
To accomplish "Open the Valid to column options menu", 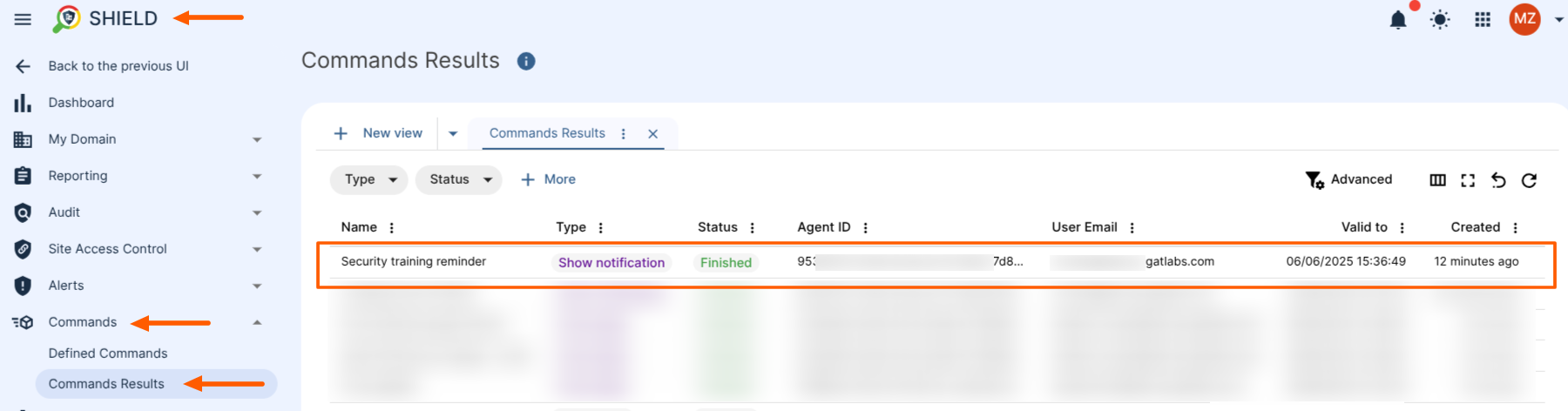I will click(1402, 227).
